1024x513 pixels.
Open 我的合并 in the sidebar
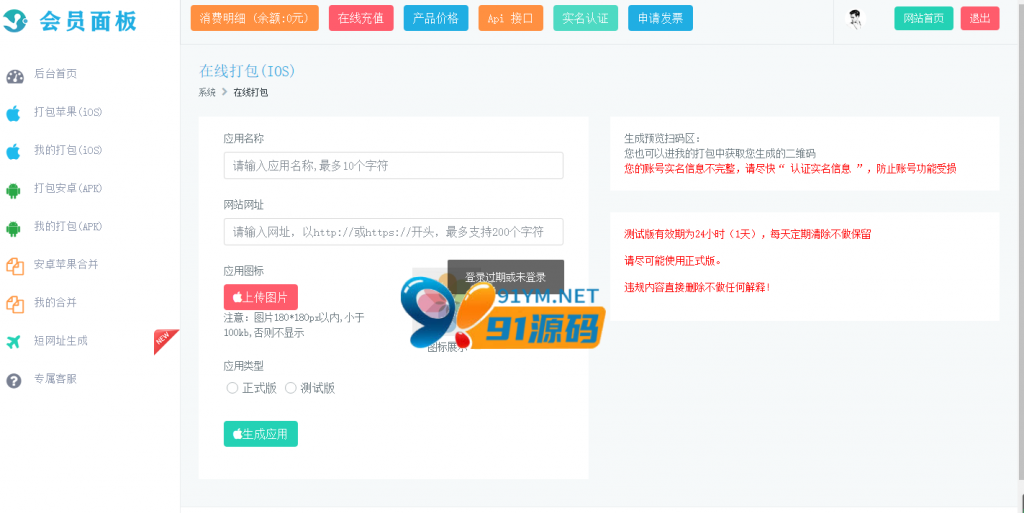[56, 302]
